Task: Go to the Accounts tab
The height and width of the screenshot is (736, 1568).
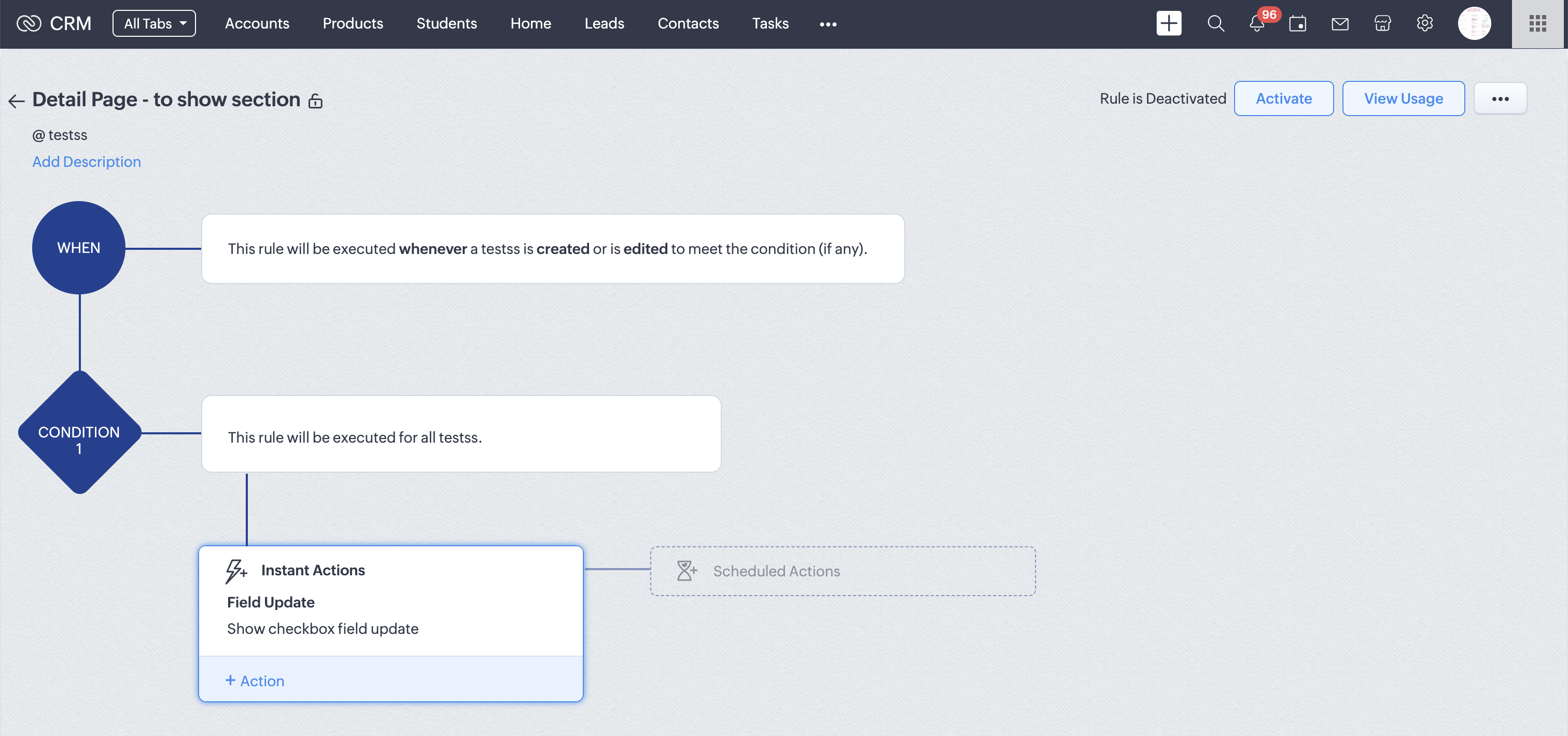Action: click(257, 24)
